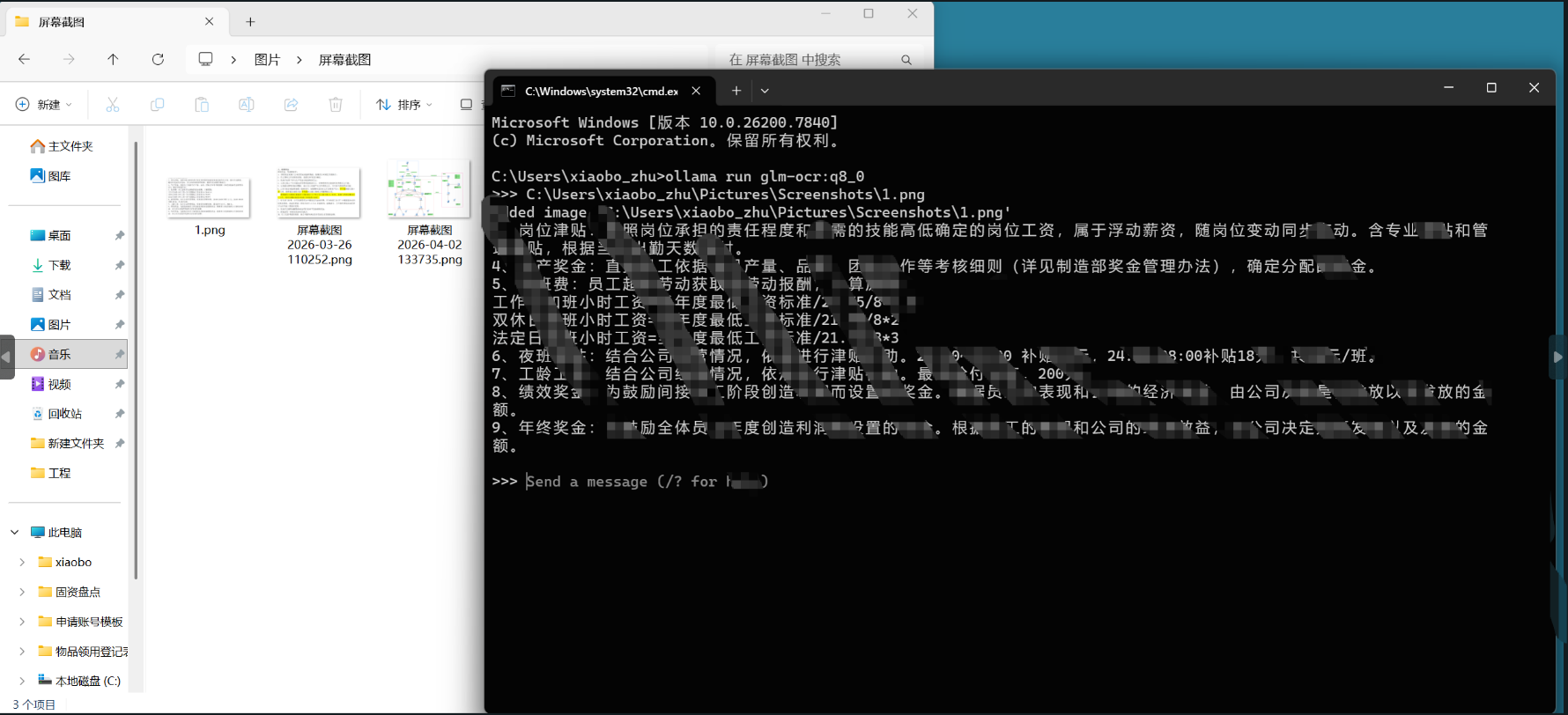Click the Delete trash icon
Viewport: 1568px width, 715px height.
tap(336, 105)
